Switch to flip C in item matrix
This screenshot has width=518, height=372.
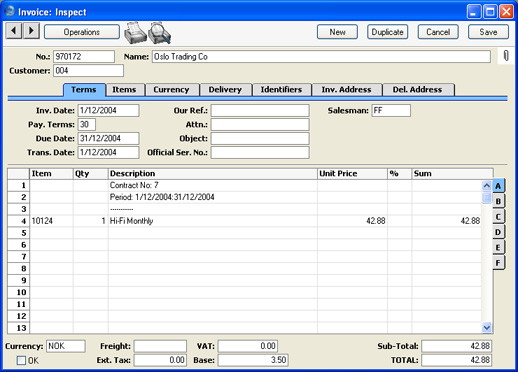498,217
